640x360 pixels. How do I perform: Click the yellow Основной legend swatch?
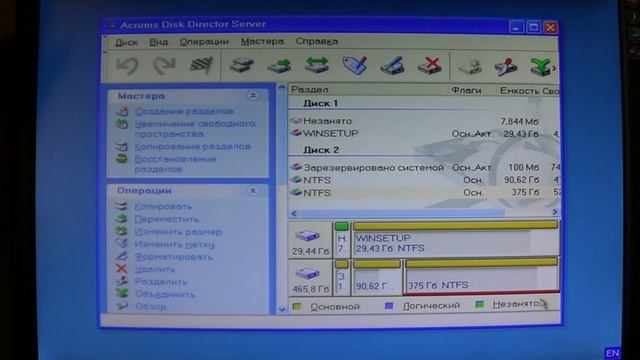(297, 307)
